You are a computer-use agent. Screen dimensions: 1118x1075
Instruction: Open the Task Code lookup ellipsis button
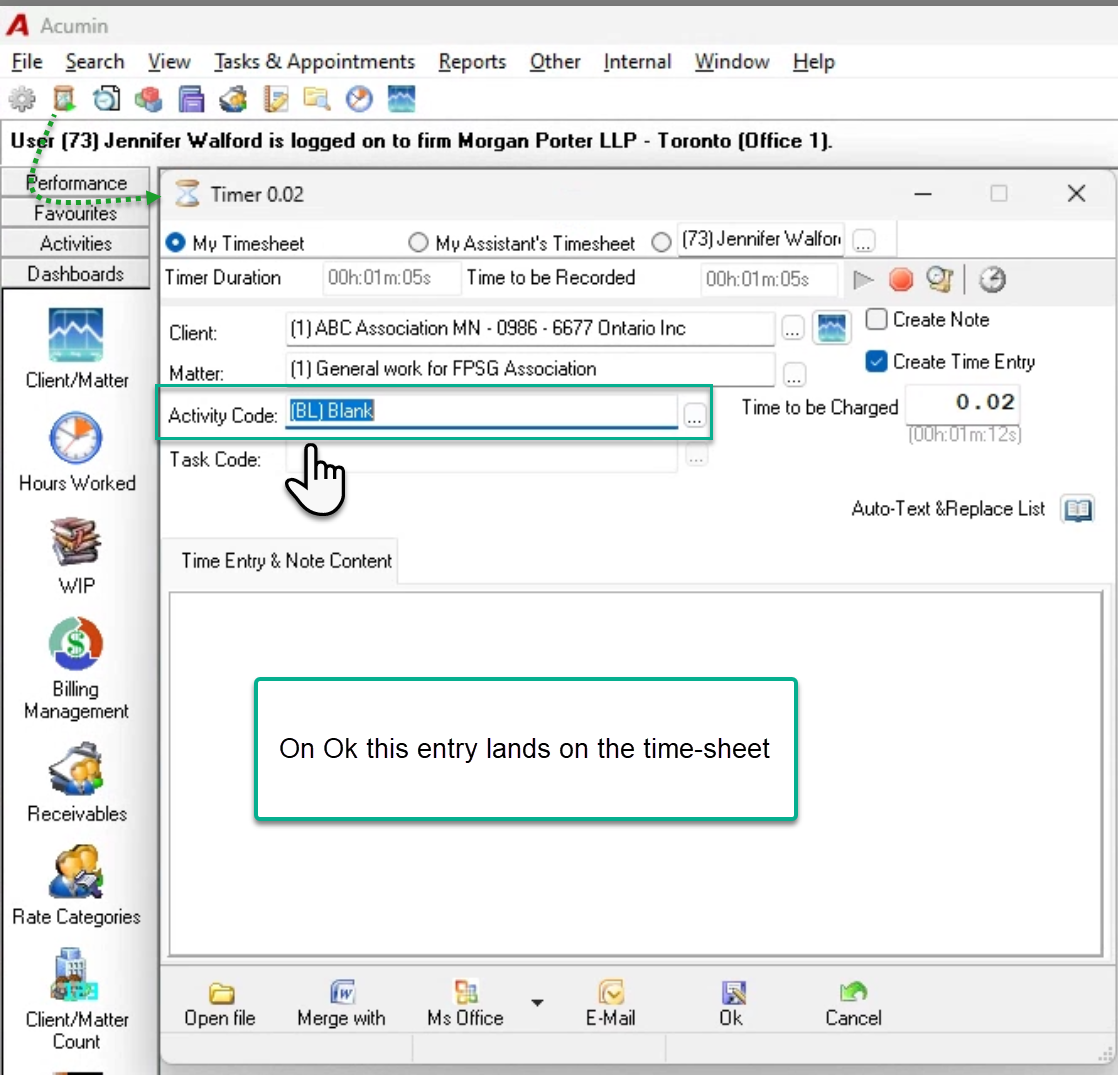(x=697, y=455)
